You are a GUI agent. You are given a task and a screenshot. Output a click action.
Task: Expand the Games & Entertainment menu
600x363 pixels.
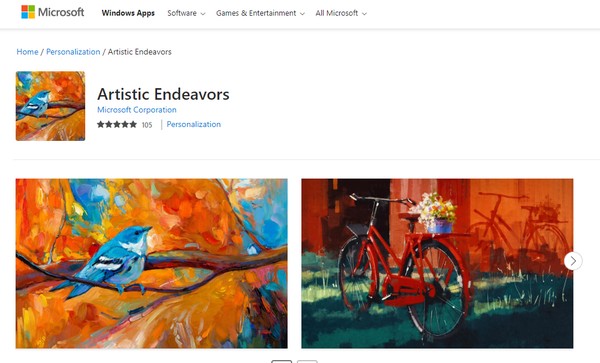point(260,13)
